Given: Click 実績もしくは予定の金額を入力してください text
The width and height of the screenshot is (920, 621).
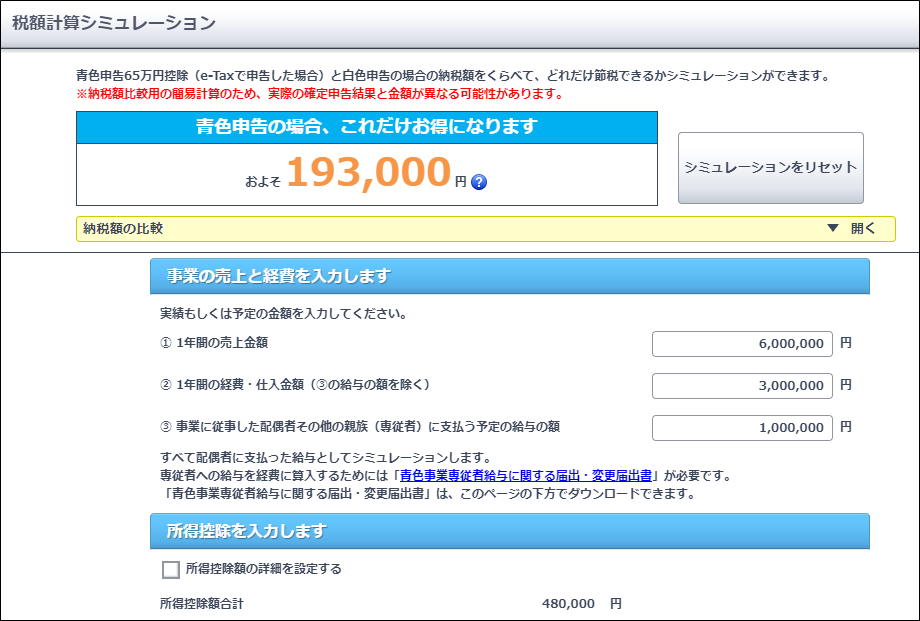Looking at the screenshot, I should click(283, 314).
